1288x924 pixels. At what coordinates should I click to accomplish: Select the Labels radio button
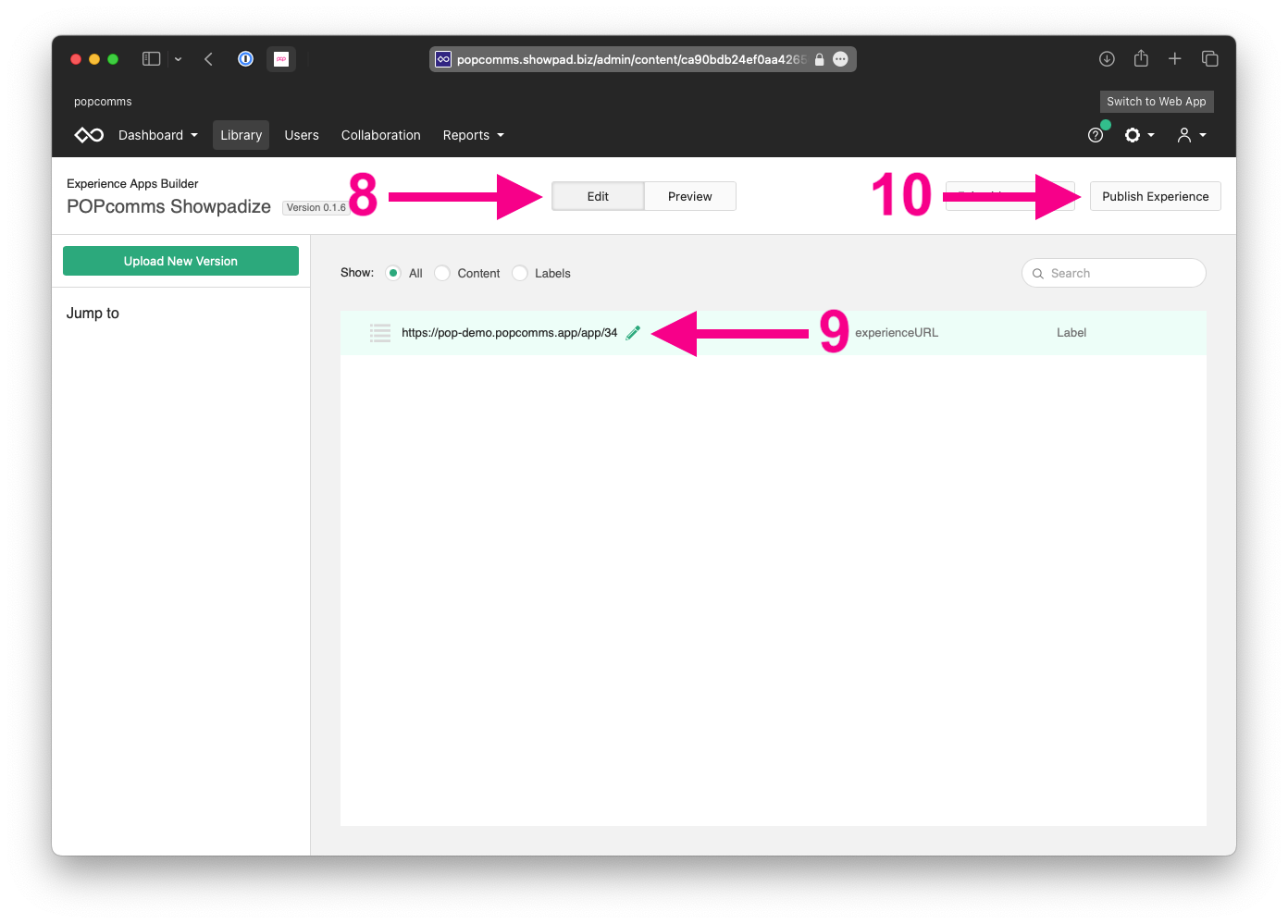[x=519, y=273]
